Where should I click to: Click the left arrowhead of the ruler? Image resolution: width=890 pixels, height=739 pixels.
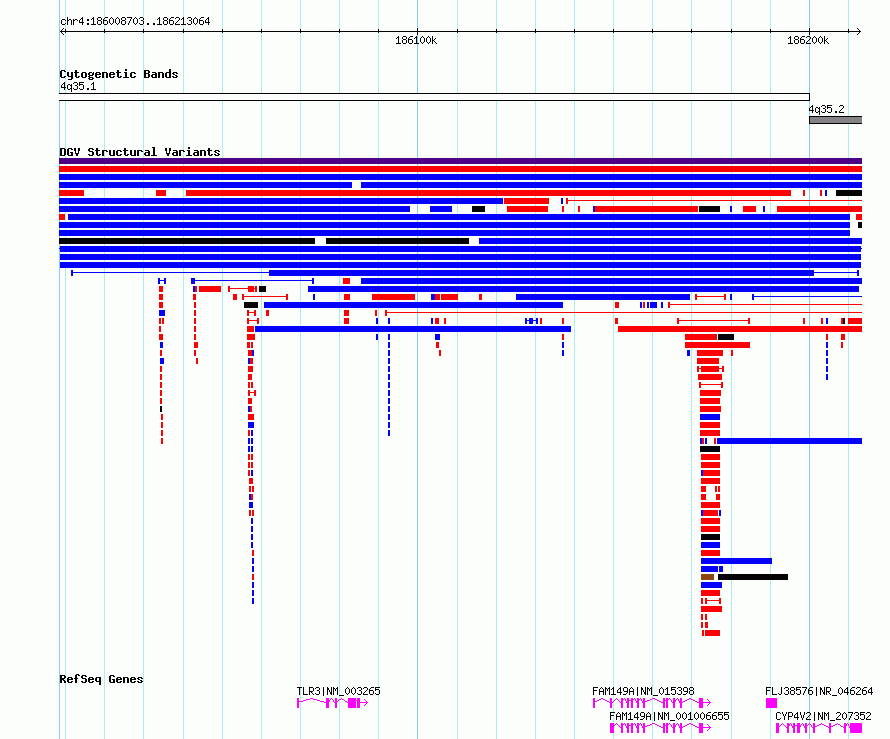(x=62, y=31)
